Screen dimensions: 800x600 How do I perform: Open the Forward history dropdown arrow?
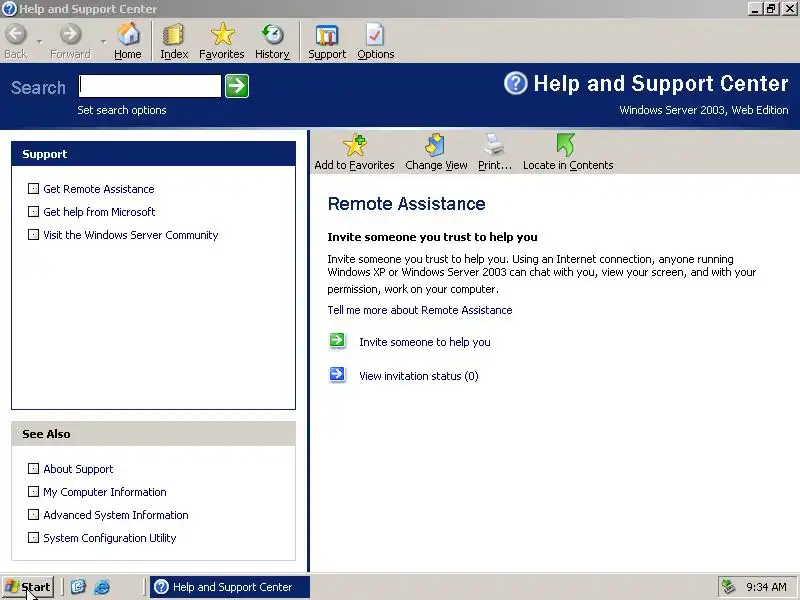[103, 41]
